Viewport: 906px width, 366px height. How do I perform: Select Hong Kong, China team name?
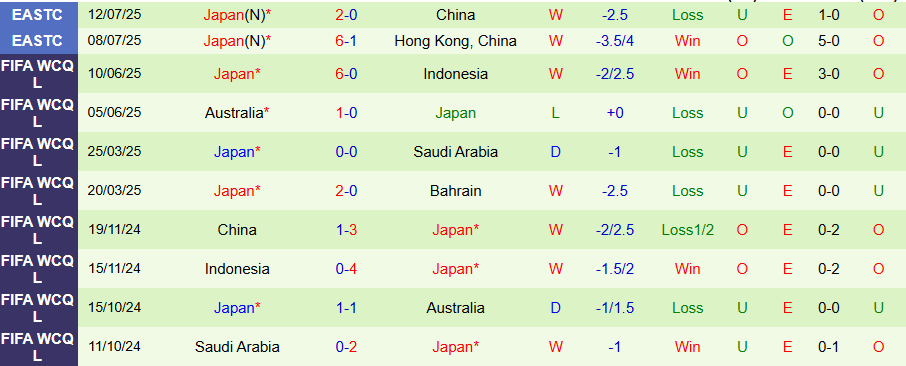455,41
